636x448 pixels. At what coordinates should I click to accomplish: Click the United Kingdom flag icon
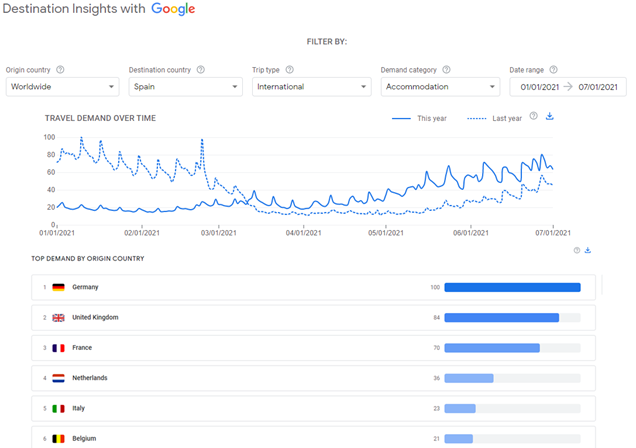pos(58,318)
